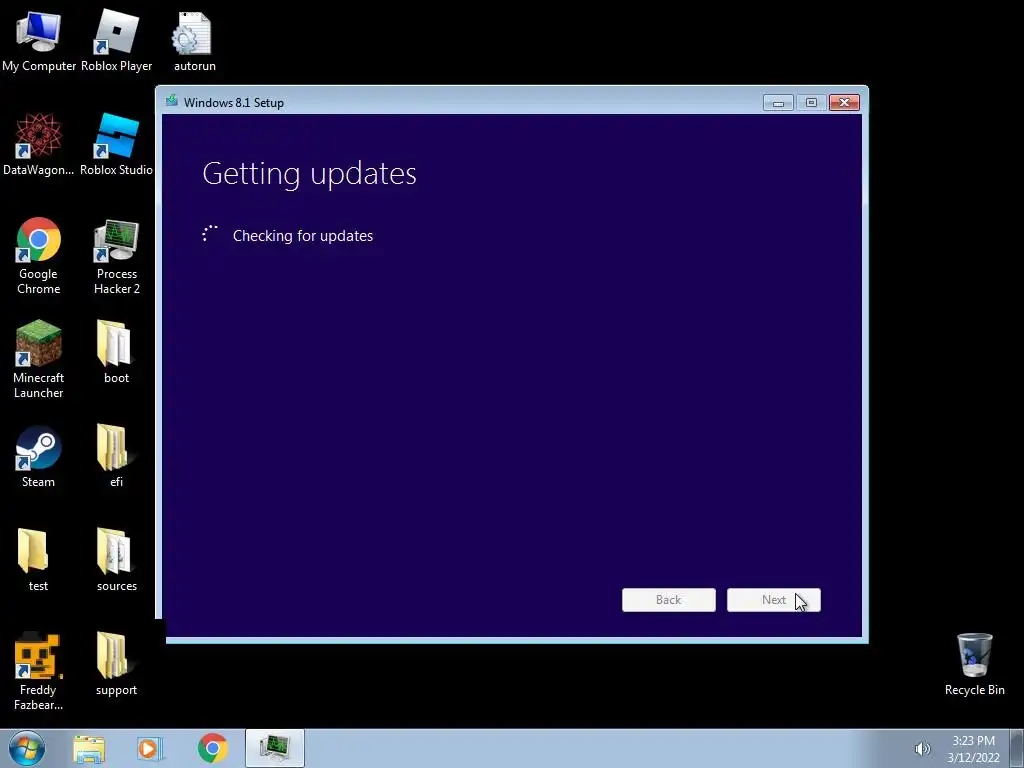The width and height of the screenshot is (1024, 768).
Task: Open File Explorer from the taskbar
Action: pyautogui.click(x=89, y=748)
